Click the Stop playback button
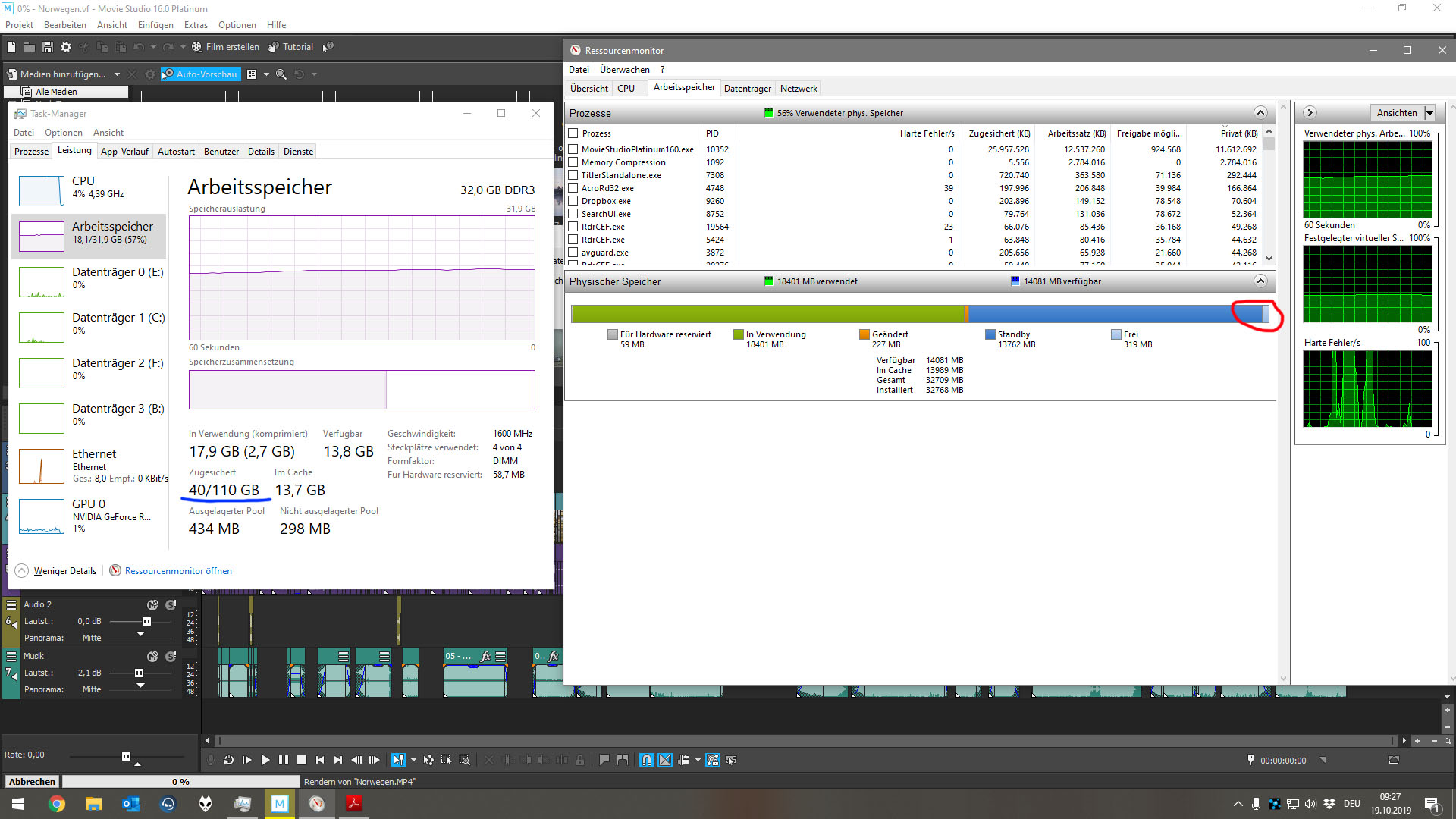 coord(301,760)
